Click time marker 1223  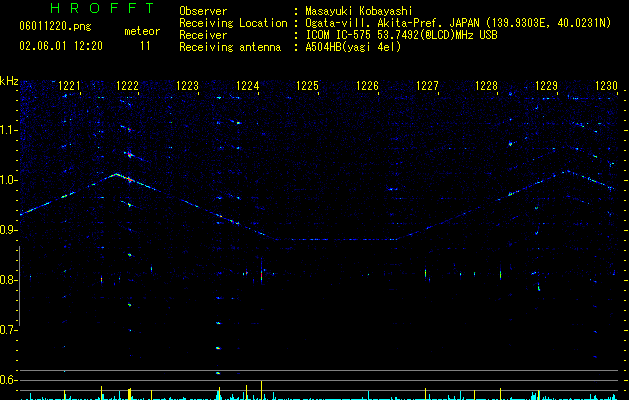[187, 86]
